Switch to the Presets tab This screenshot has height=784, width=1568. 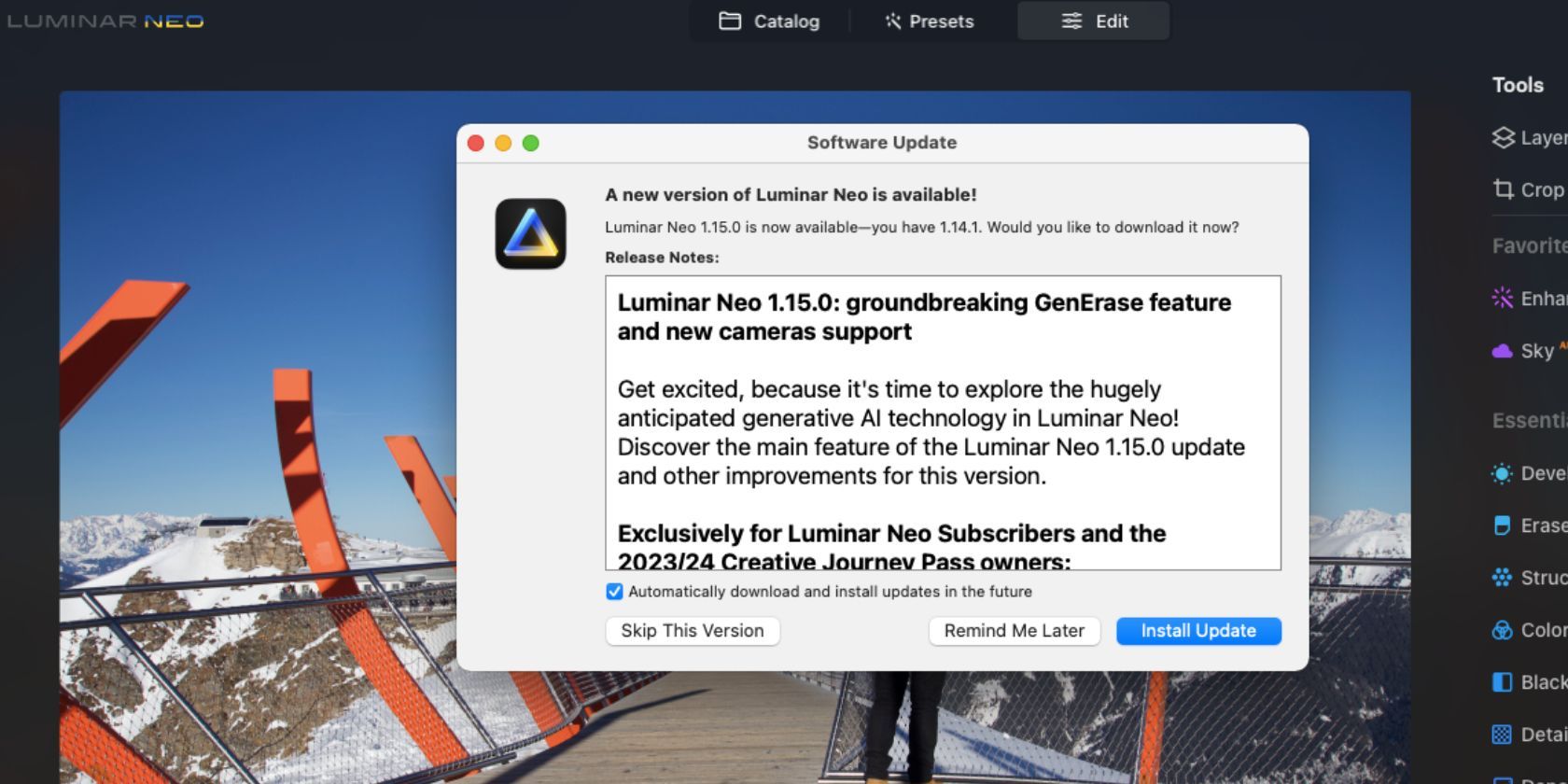coord(929,21)
